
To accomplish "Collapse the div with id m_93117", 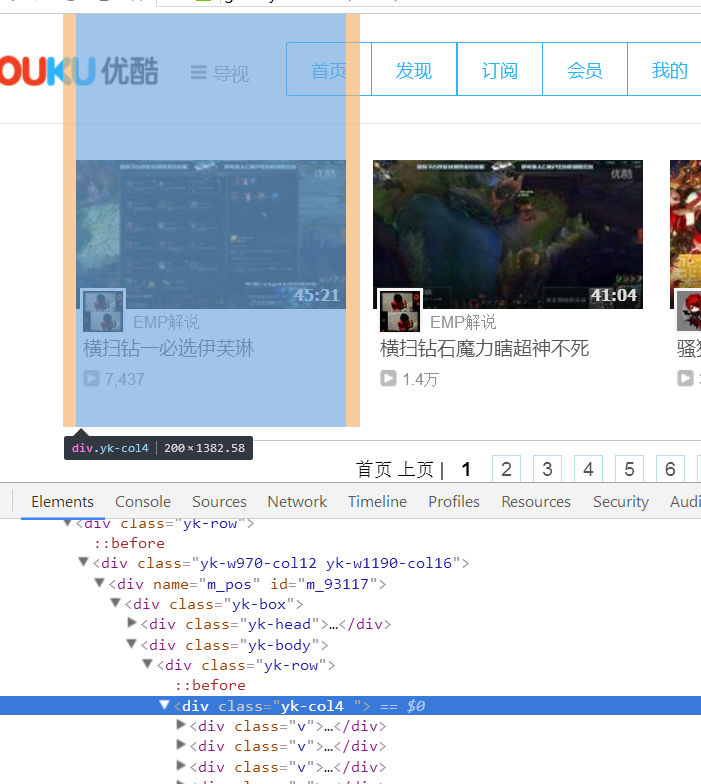I will [100, 582].
